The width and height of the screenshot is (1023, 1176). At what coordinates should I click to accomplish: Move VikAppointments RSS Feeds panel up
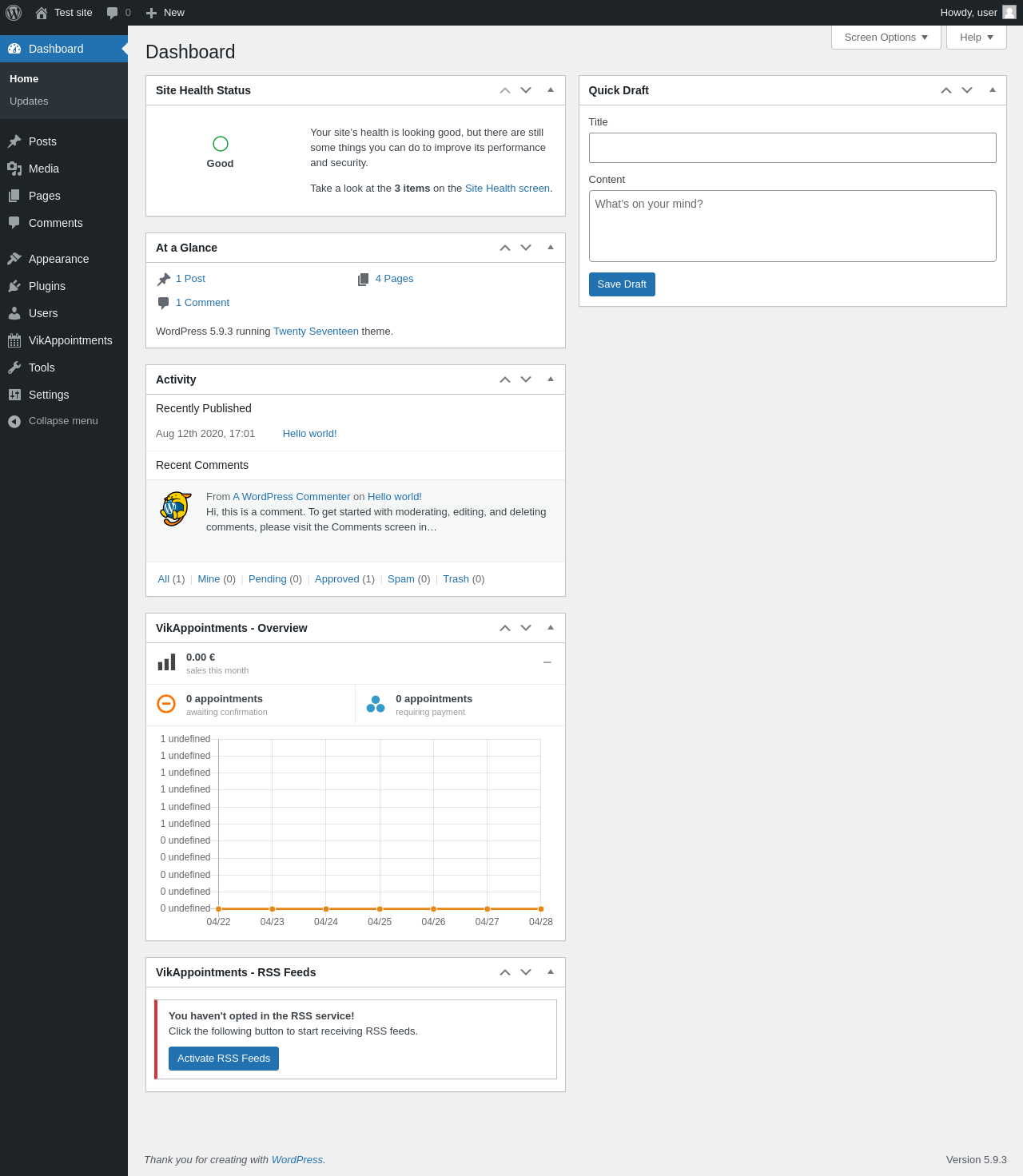point(505,972)
